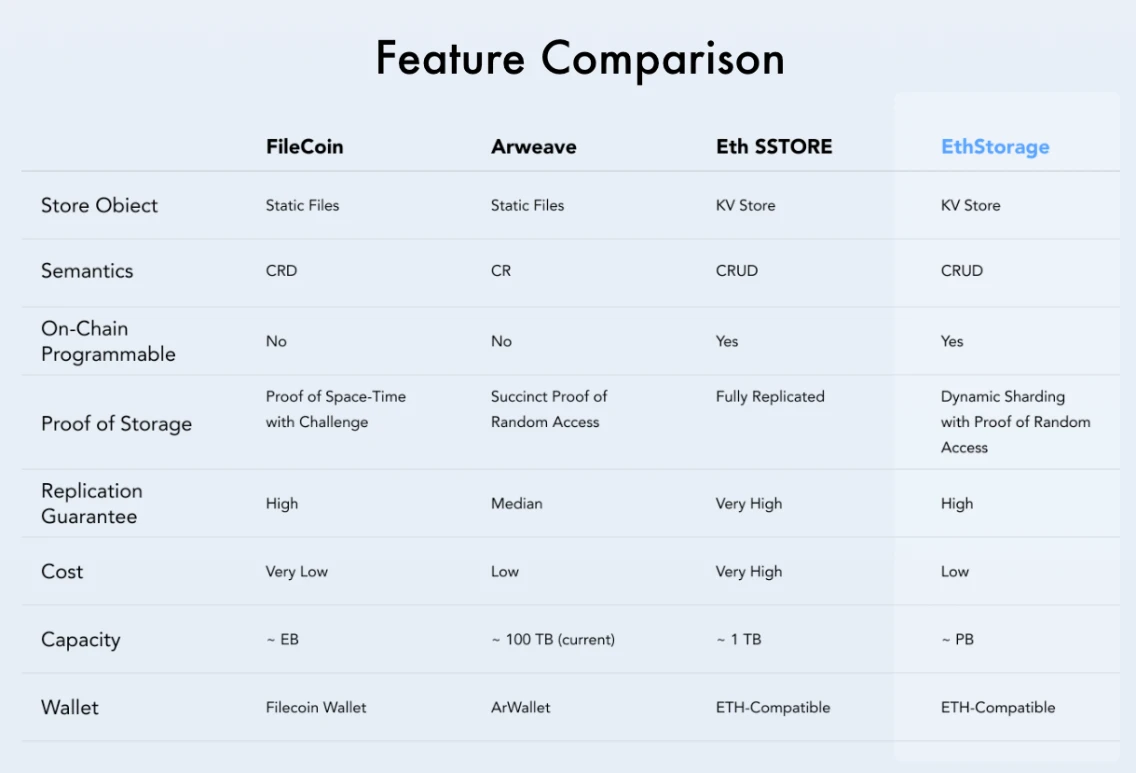Open the blue EthStorage header link

[x=995, y=147]
